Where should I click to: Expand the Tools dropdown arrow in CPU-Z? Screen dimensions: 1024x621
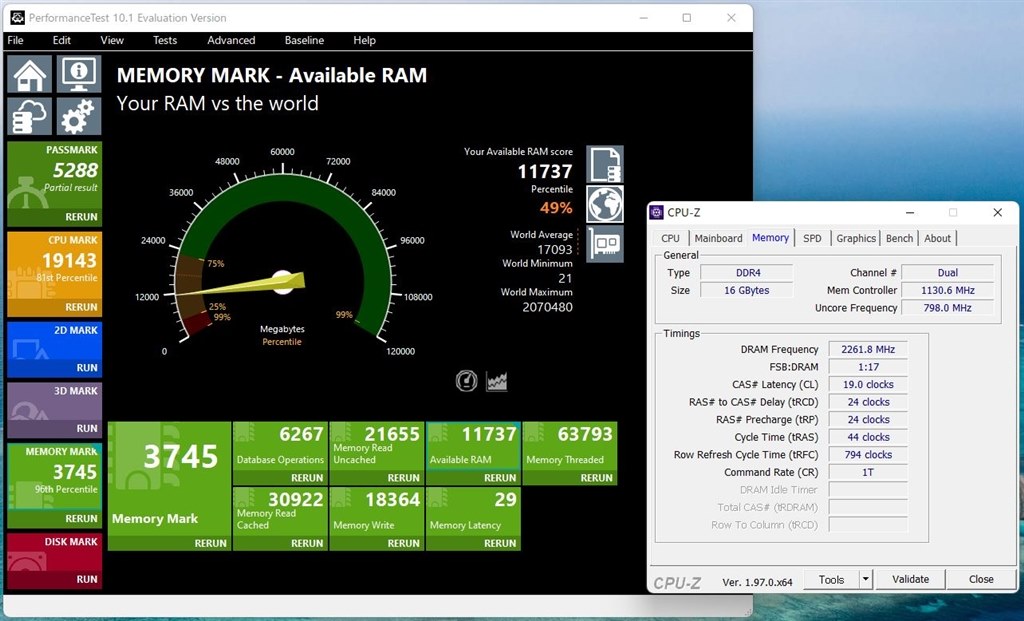pyautogui.click(x=866, y=579)
